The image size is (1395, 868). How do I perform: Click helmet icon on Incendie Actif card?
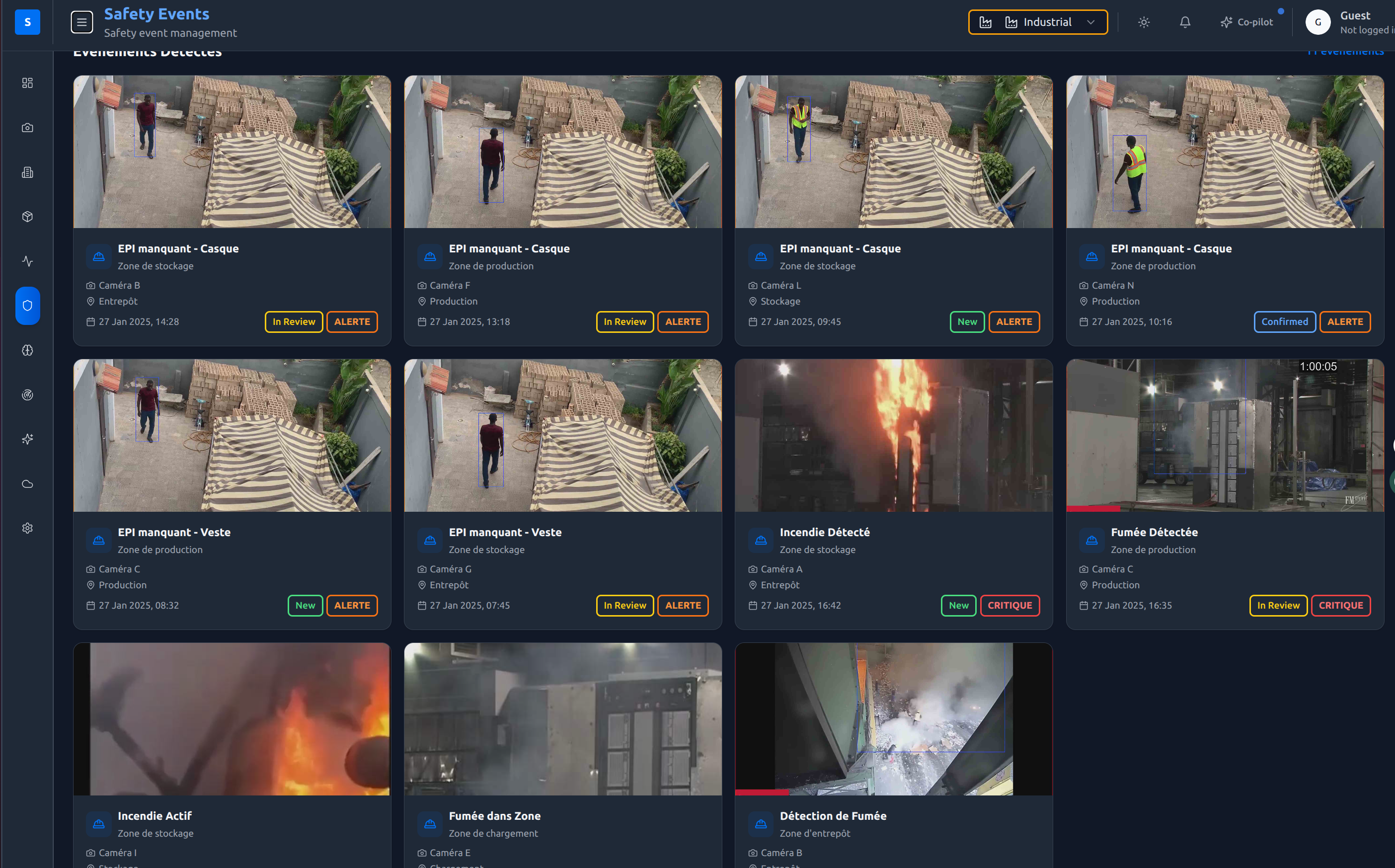point(99,824)
